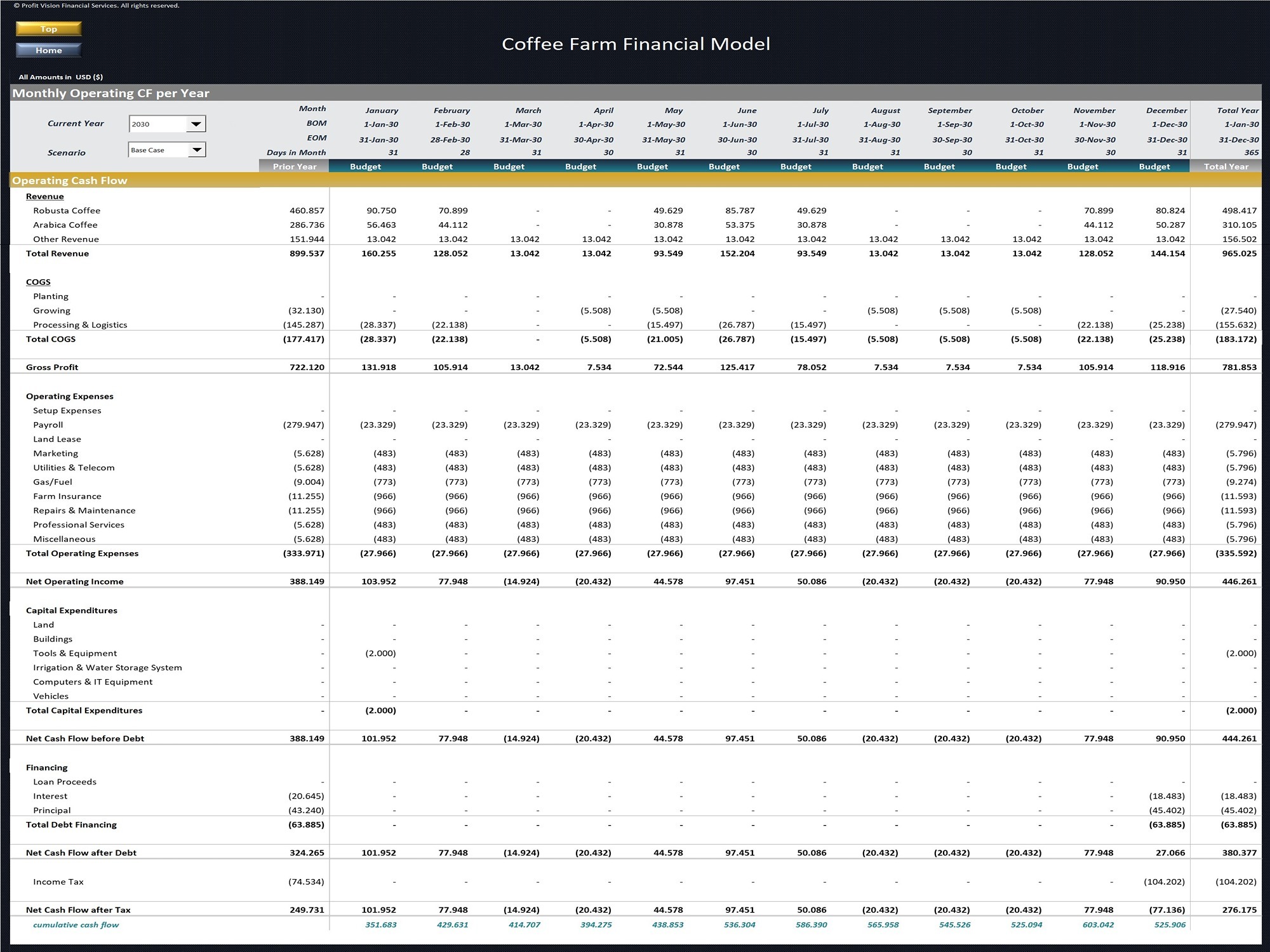Select the Total Revenue row label
1270x952 pixels.
click(x=57, y=253)
